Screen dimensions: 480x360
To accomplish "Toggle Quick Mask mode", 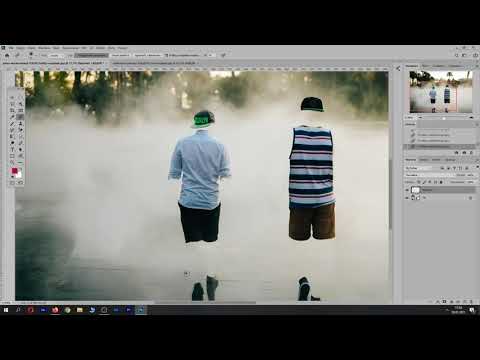I will 12,183.
